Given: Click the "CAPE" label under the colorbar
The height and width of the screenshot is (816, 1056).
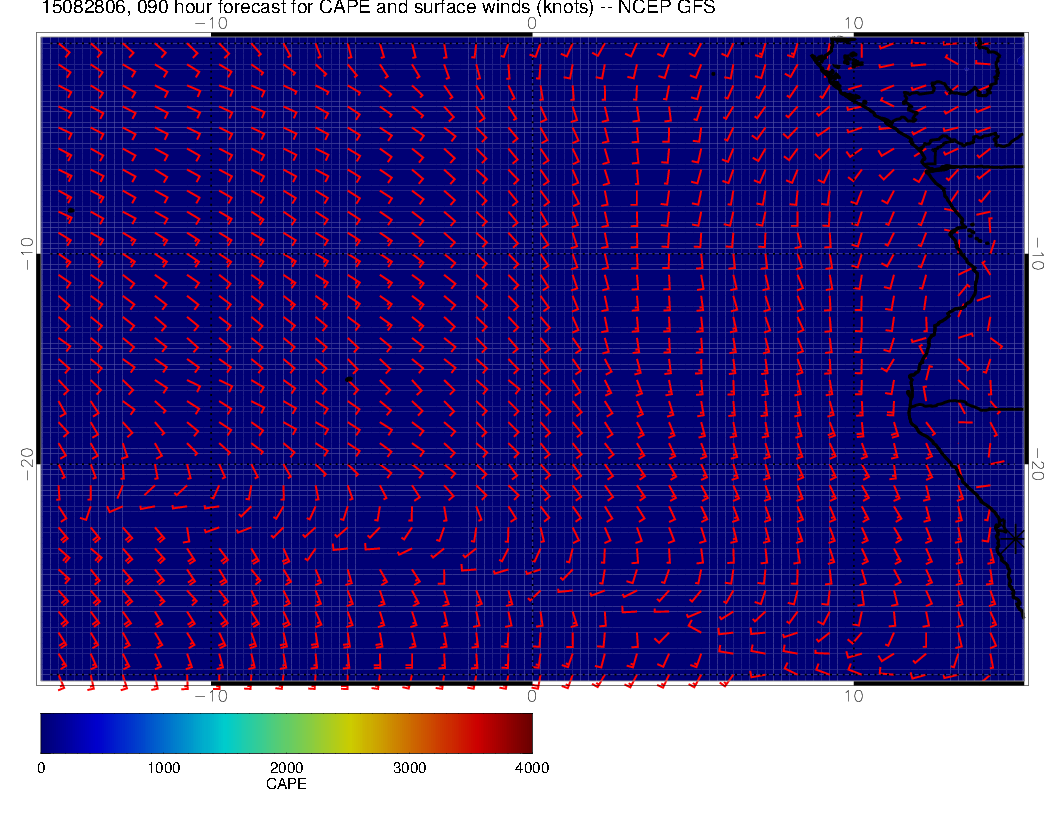Looking at the screenshot, I should pyautogui.click(x=286, y=785).
